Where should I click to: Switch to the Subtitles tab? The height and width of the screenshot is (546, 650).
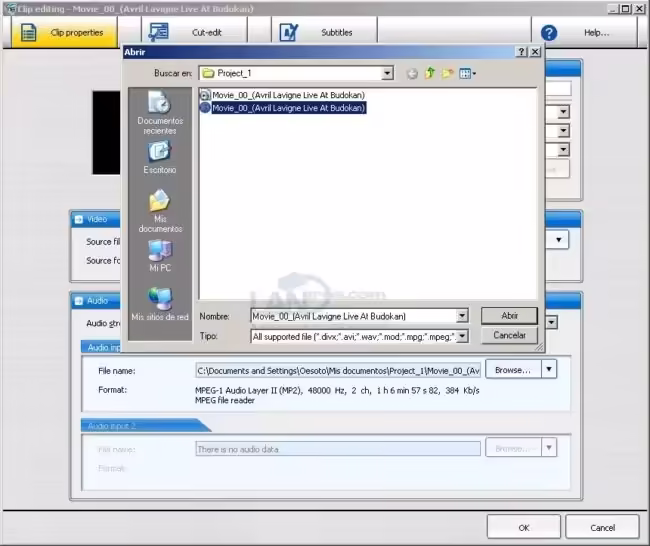click(324, 32)
